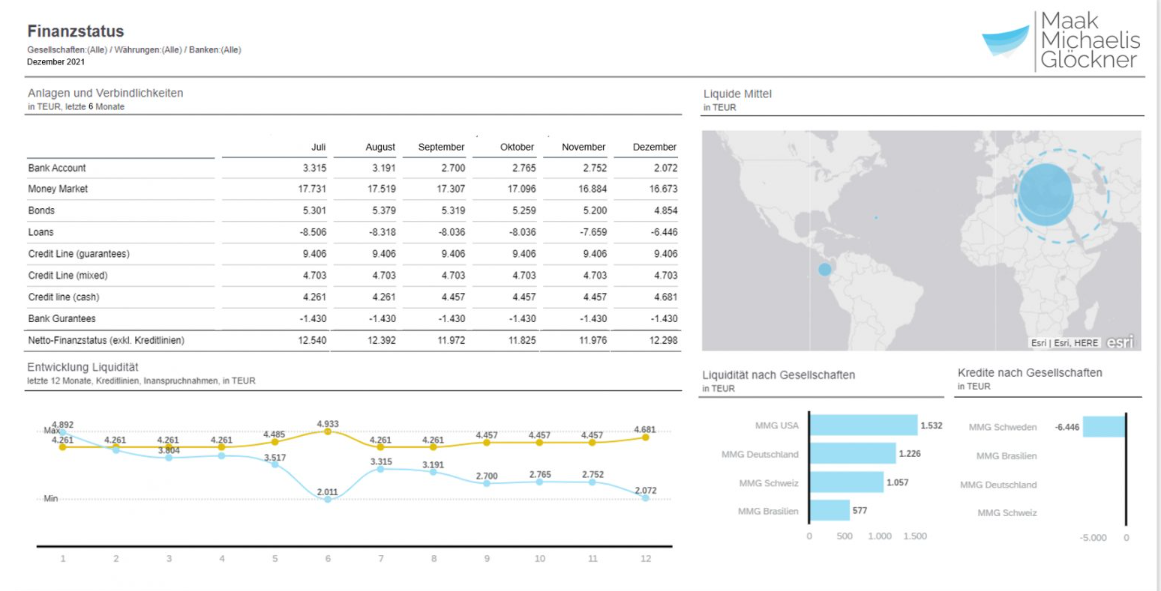Open the Banken (Alle) filter

point(214,48)
